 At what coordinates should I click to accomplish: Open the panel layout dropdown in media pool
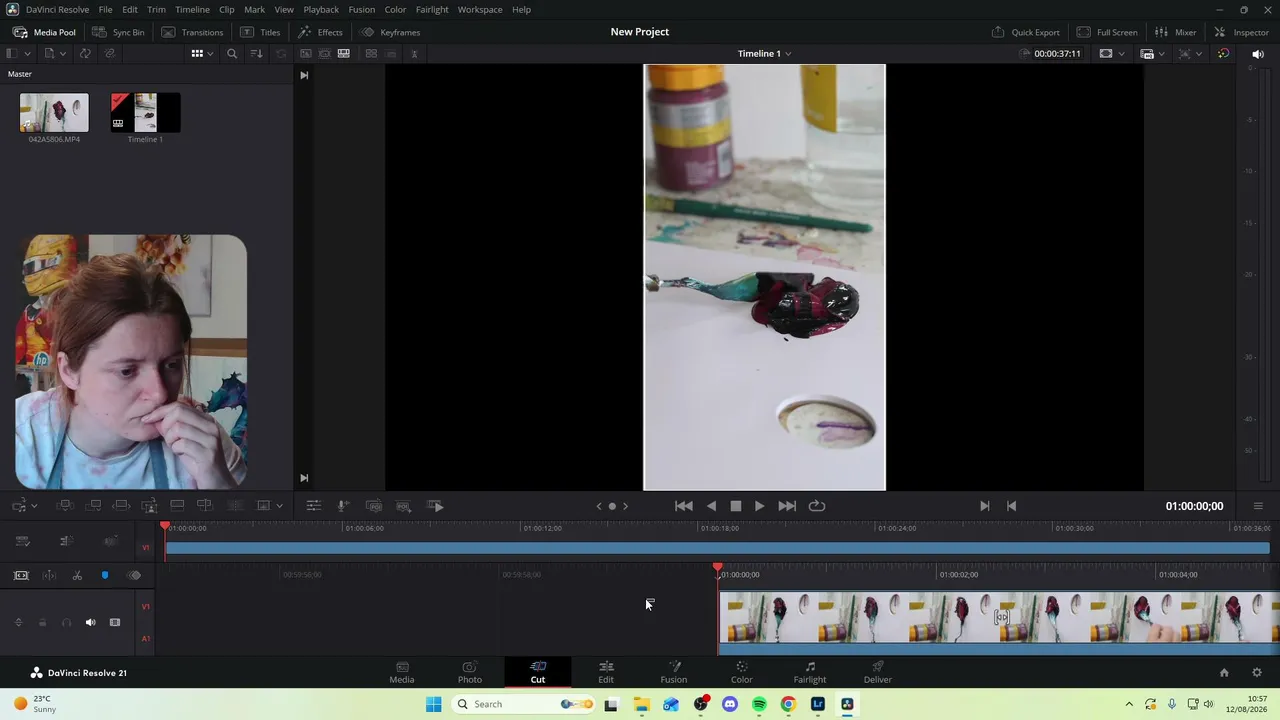[27, 53]
